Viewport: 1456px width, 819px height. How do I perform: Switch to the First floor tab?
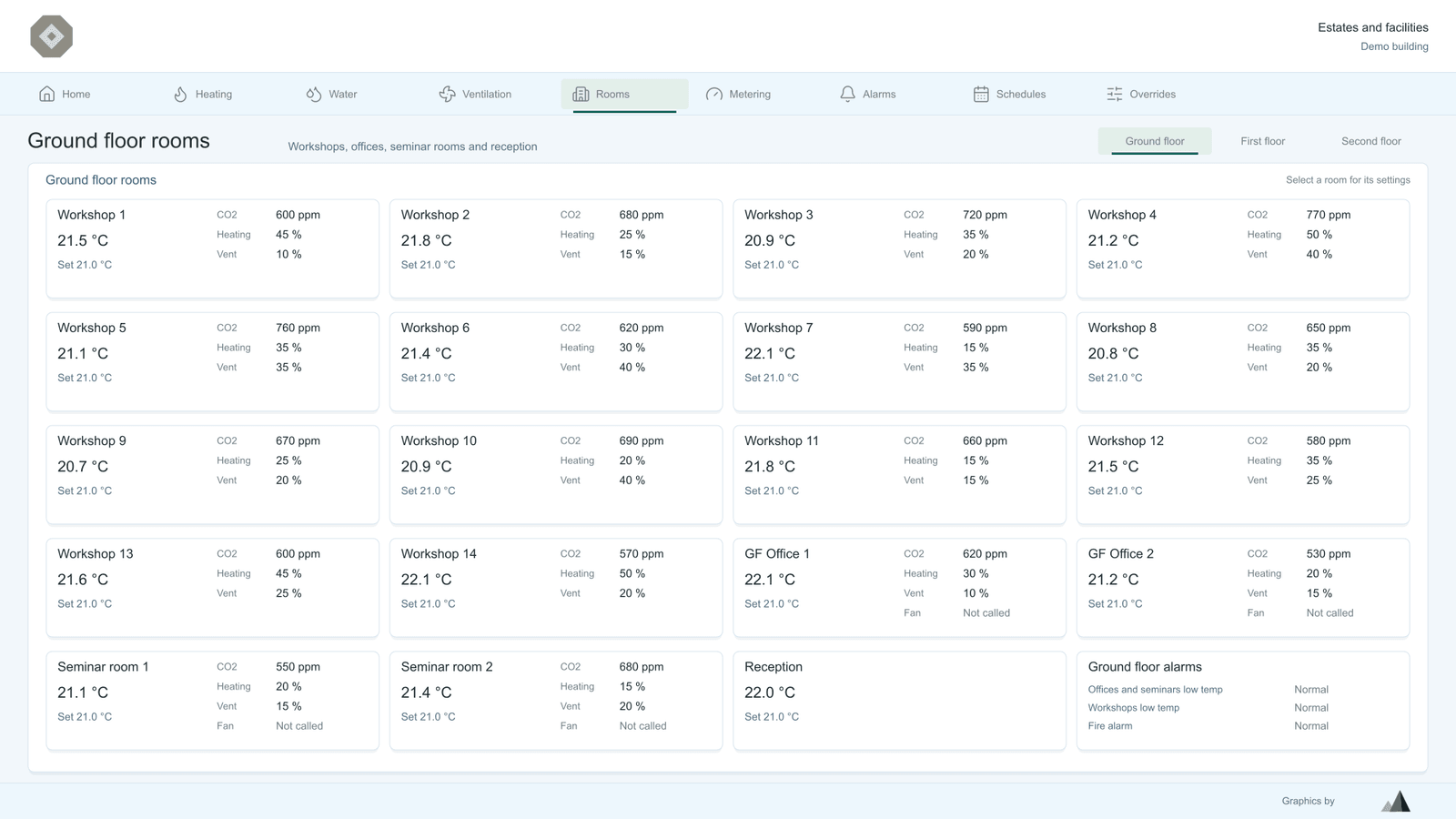(x=1262, y=141)
